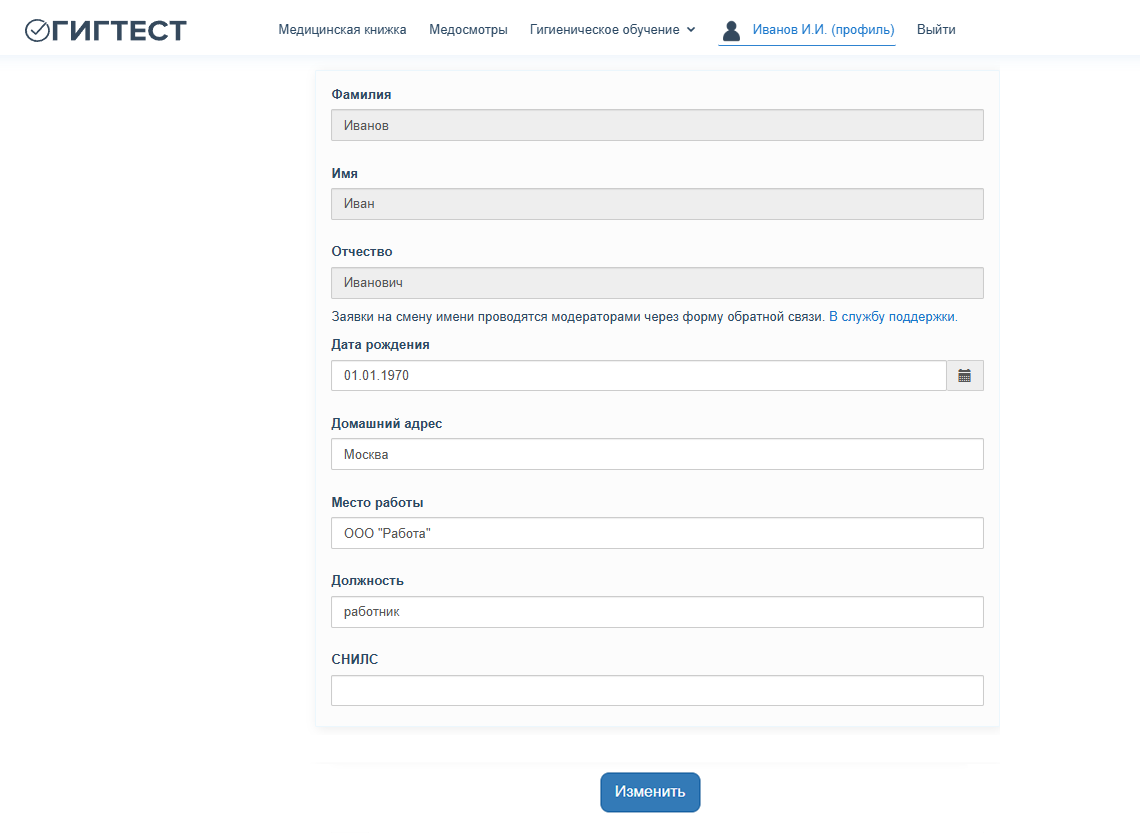The height and width of the screenshot is (833, 1140).
Task: Select the Место работы text field
Action: tap(657, 533)
